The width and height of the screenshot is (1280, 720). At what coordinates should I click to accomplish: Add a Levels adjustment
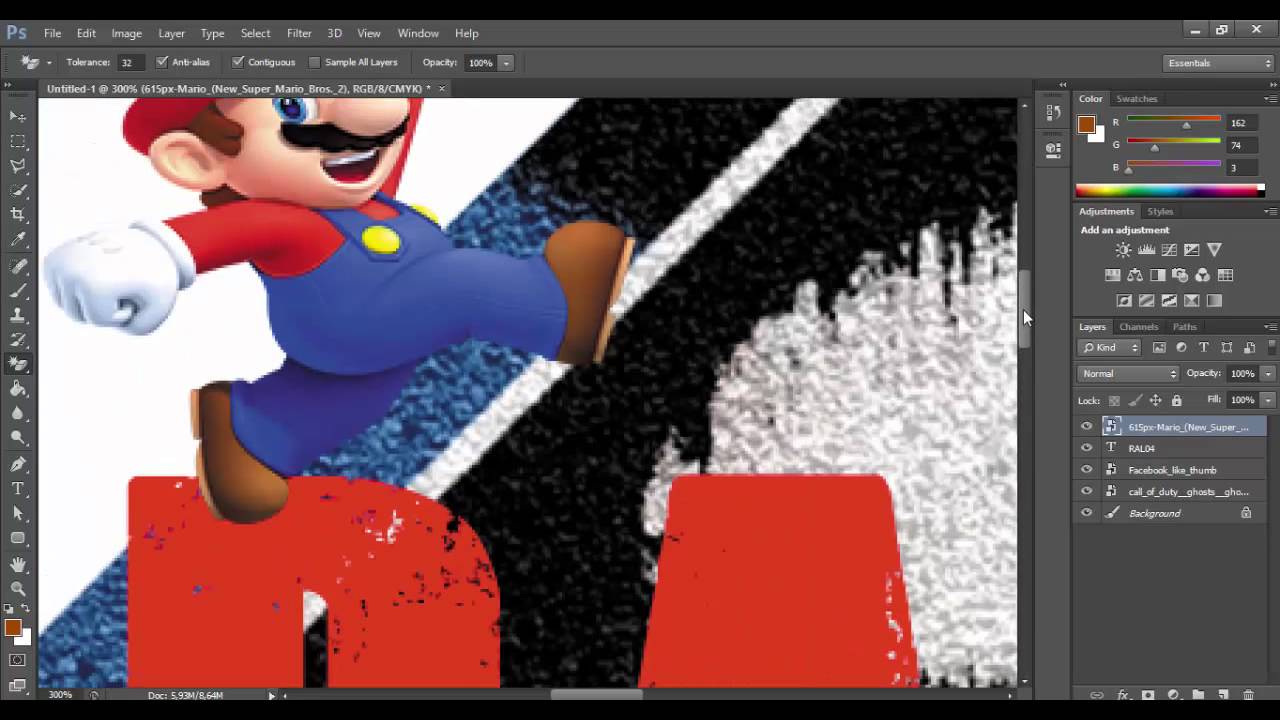click(1146, 250)
